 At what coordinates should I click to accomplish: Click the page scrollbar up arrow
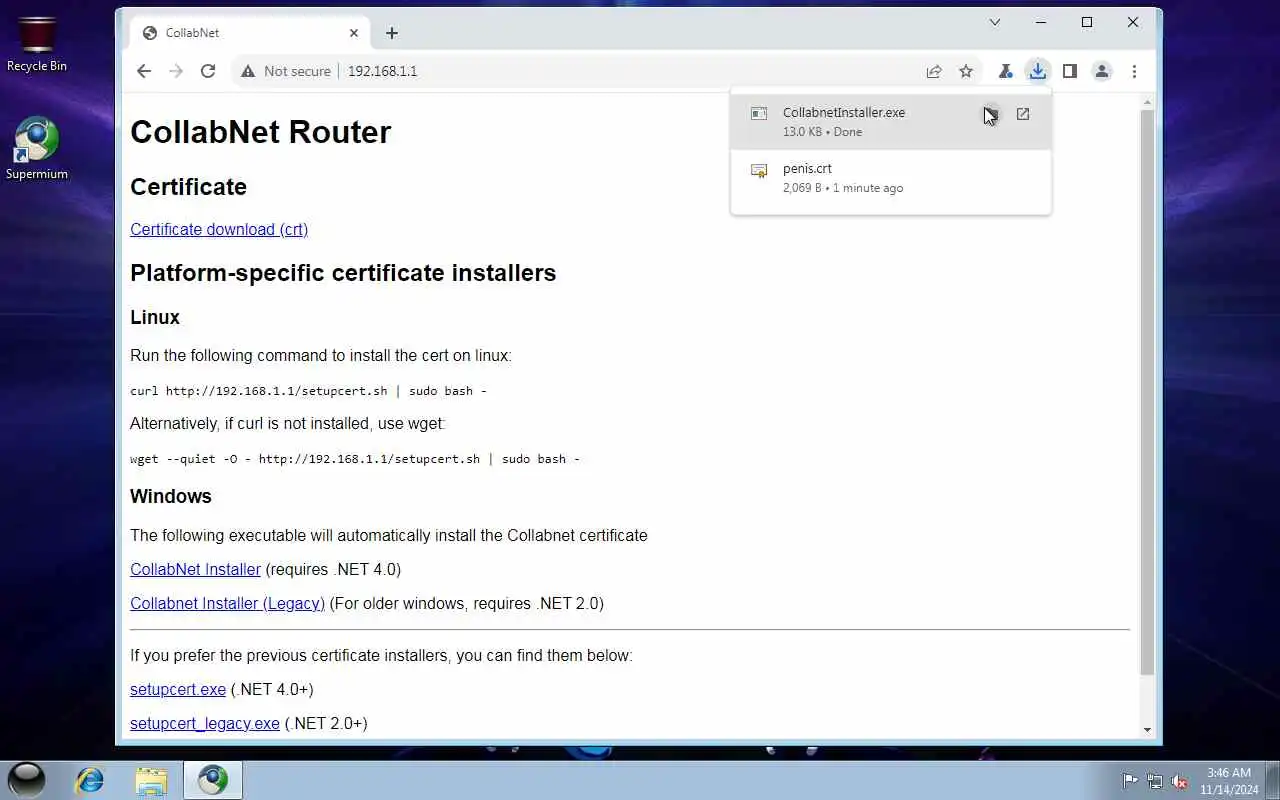click(1147, 101)
